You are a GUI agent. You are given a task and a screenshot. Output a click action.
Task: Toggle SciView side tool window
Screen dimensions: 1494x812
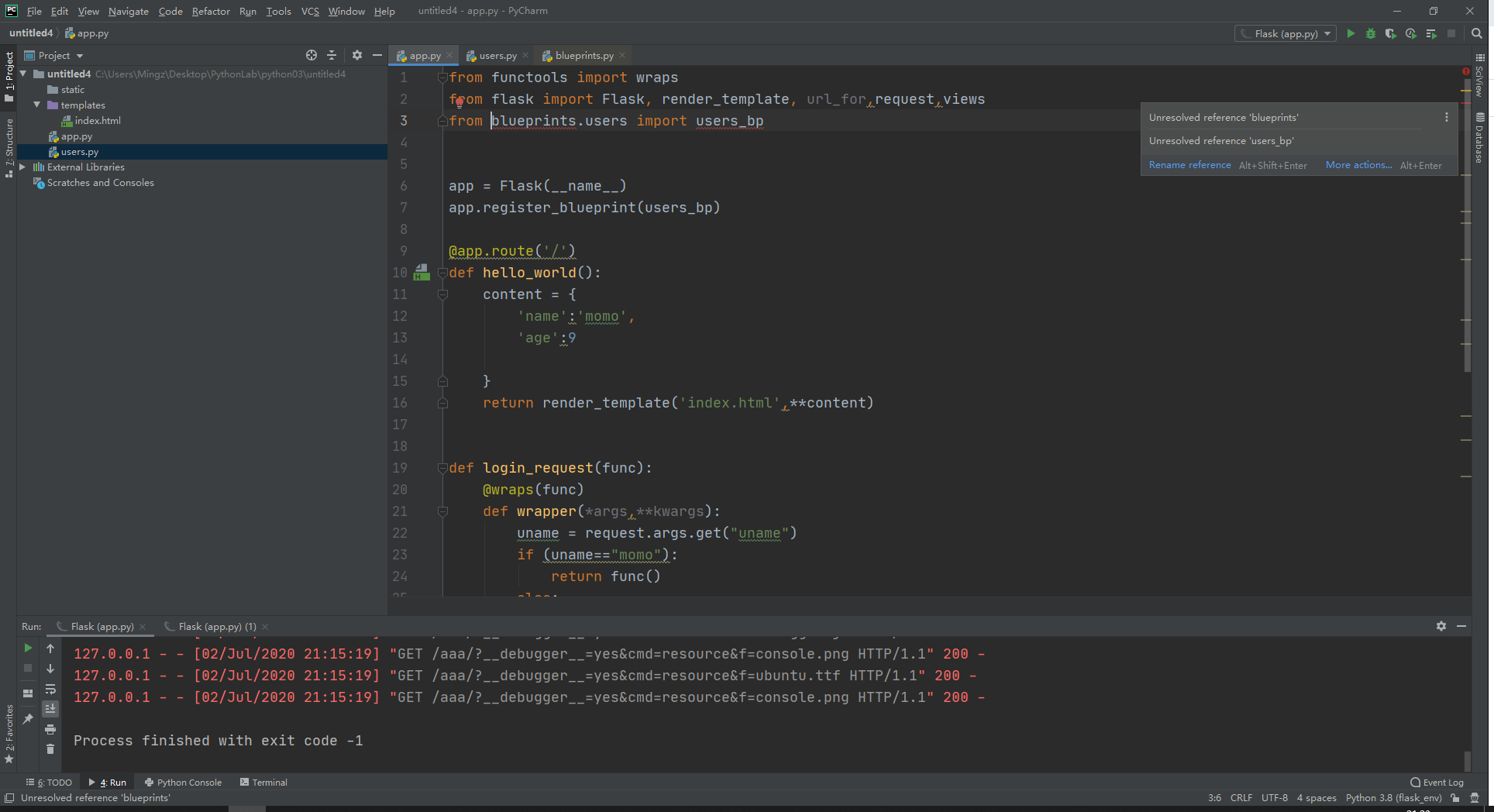(1479, 75)
